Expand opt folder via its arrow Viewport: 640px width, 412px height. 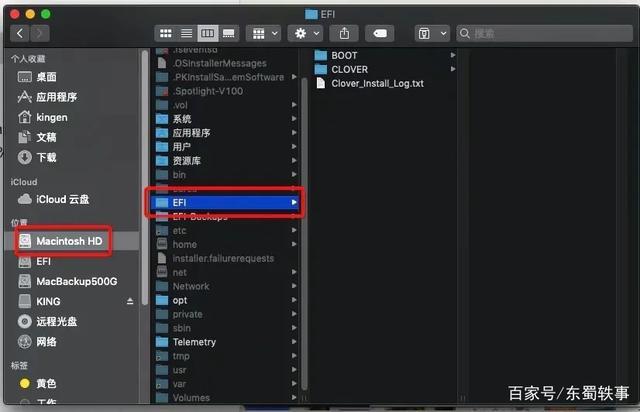click(x=294, y=300)
